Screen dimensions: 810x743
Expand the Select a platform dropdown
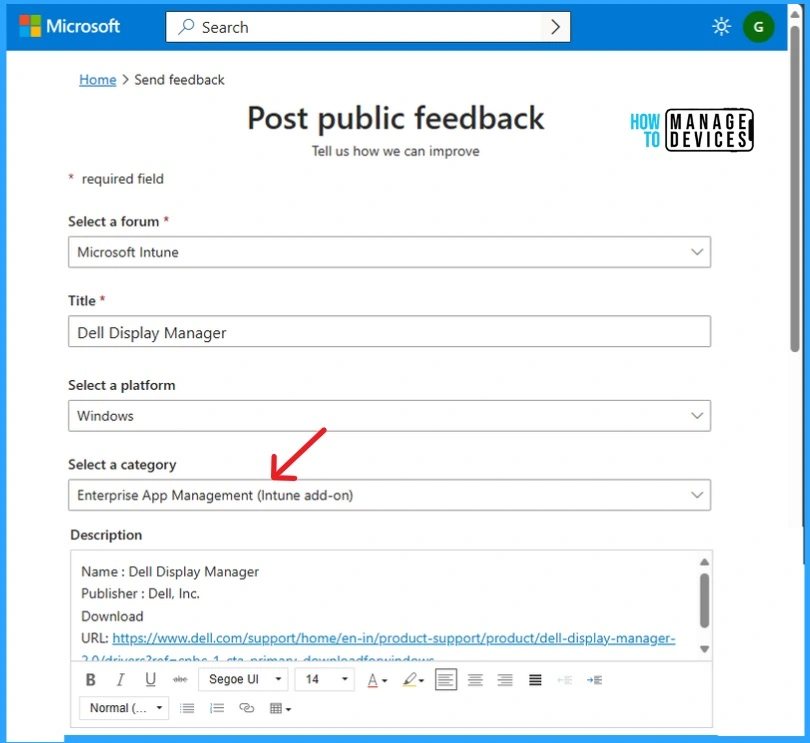click(x=389, y=416)
